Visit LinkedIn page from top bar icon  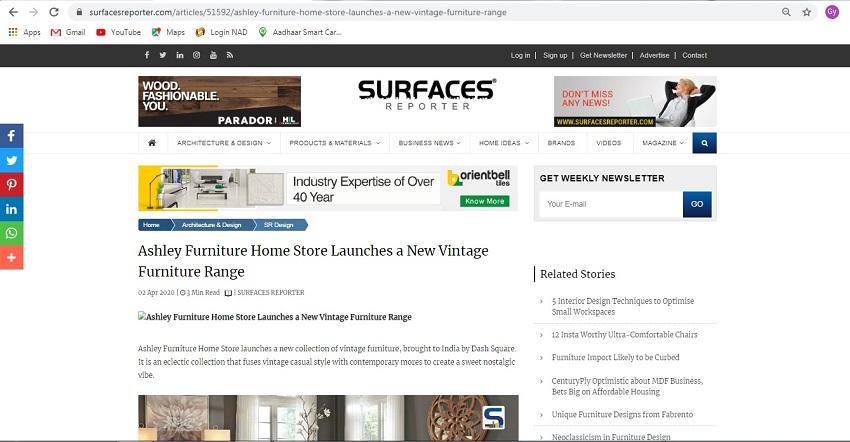(180, 55)
